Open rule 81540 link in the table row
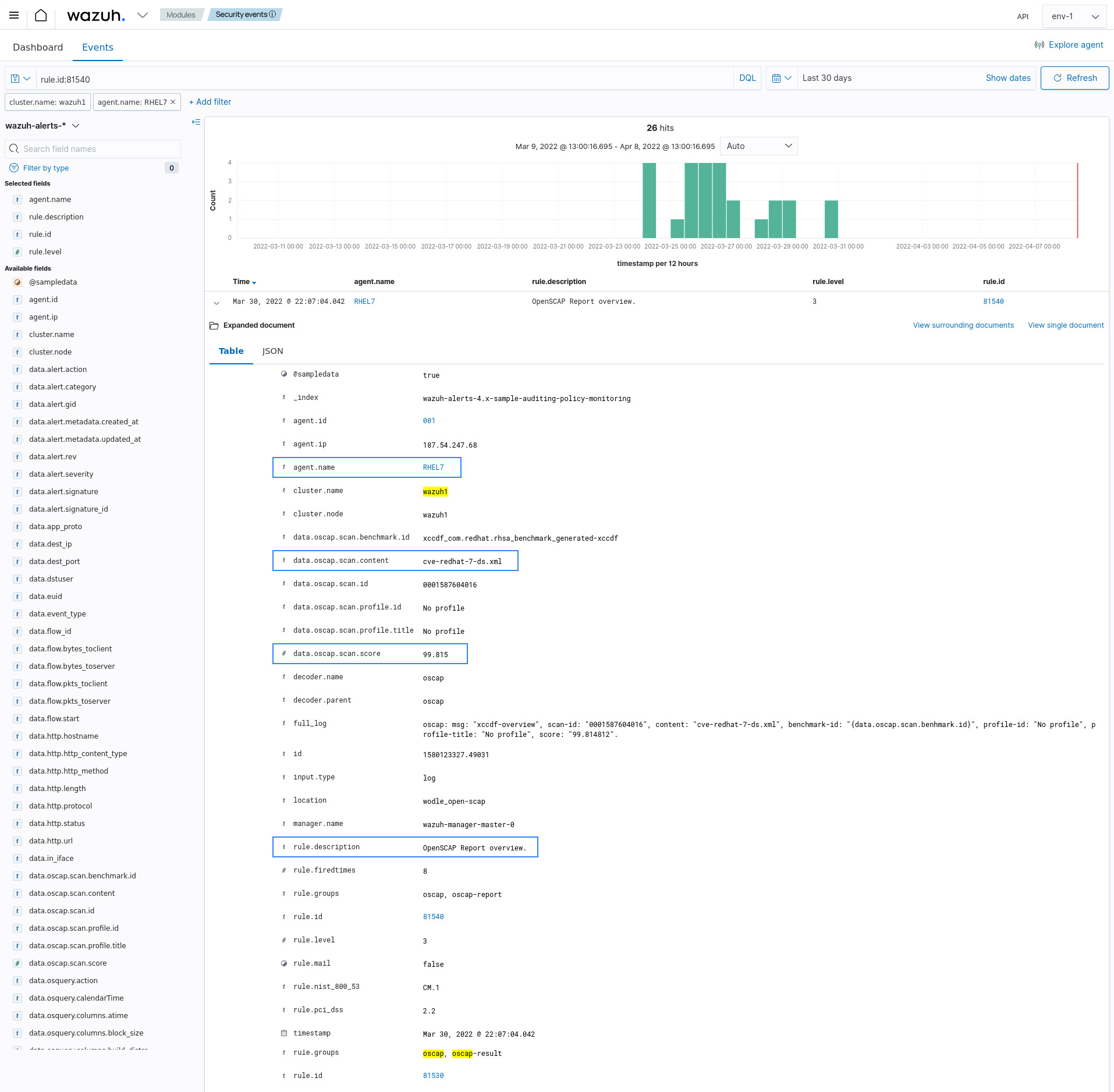The image size is (1114, 1092). [x=994, y=302]
